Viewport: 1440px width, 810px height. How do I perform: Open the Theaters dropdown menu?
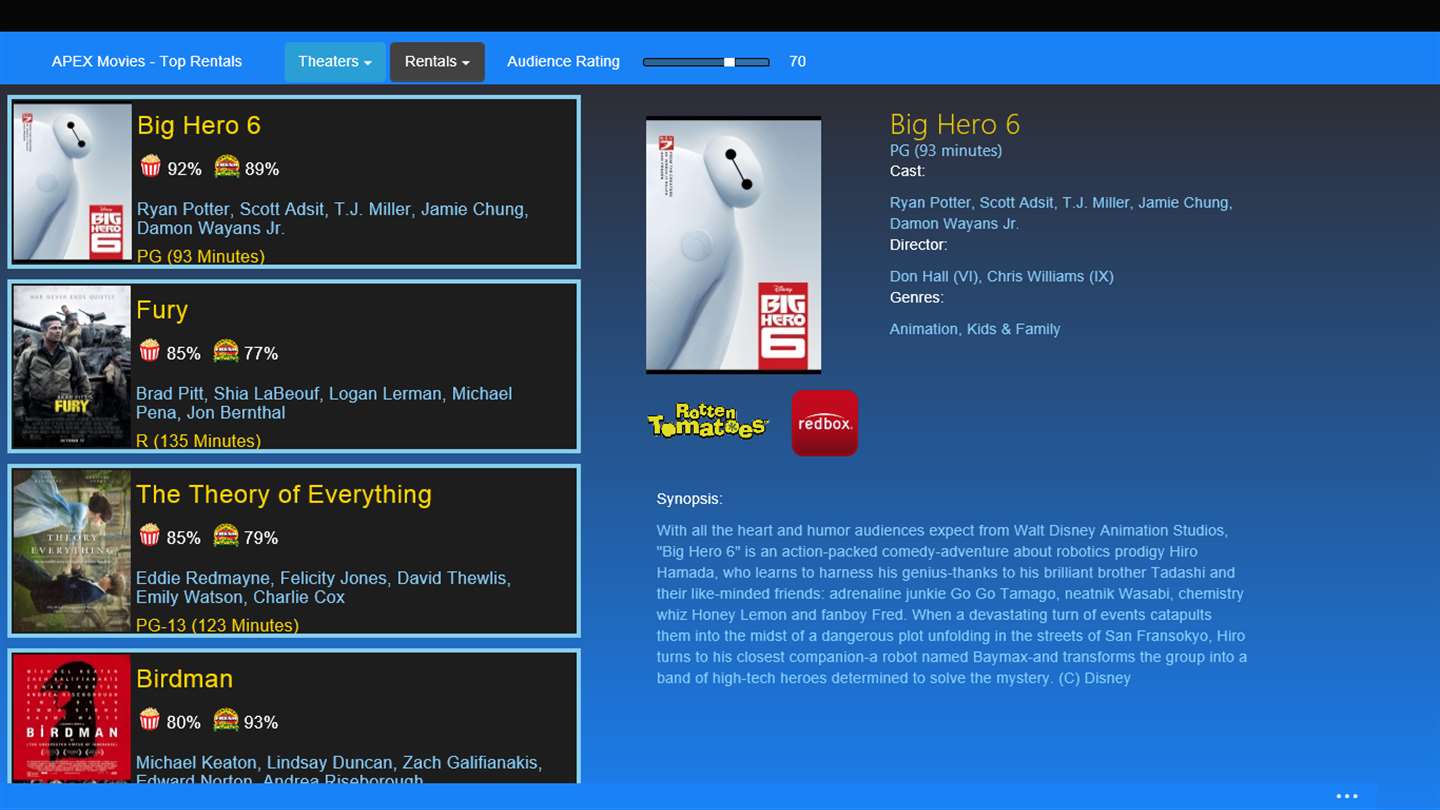coord(335,62)
